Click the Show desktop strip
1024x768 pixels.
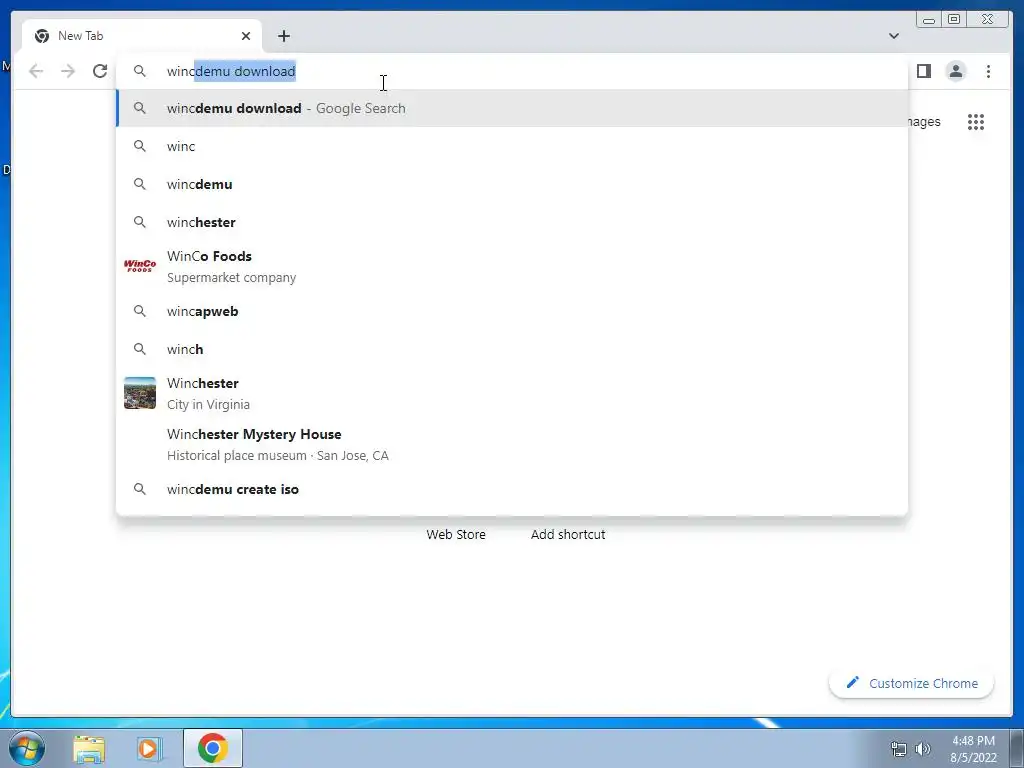[x=1017, y=749]
